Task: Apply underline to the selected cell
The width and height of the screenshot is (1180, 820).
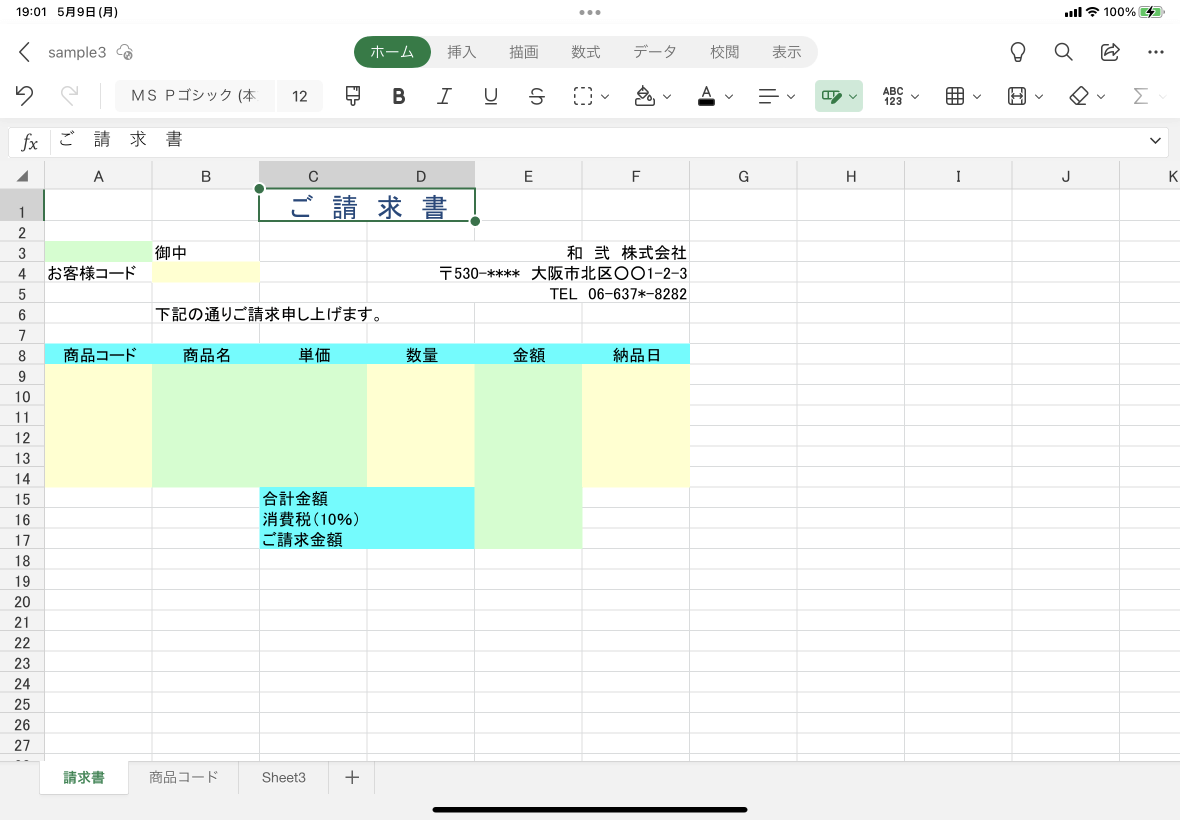Action: [490, 96]
